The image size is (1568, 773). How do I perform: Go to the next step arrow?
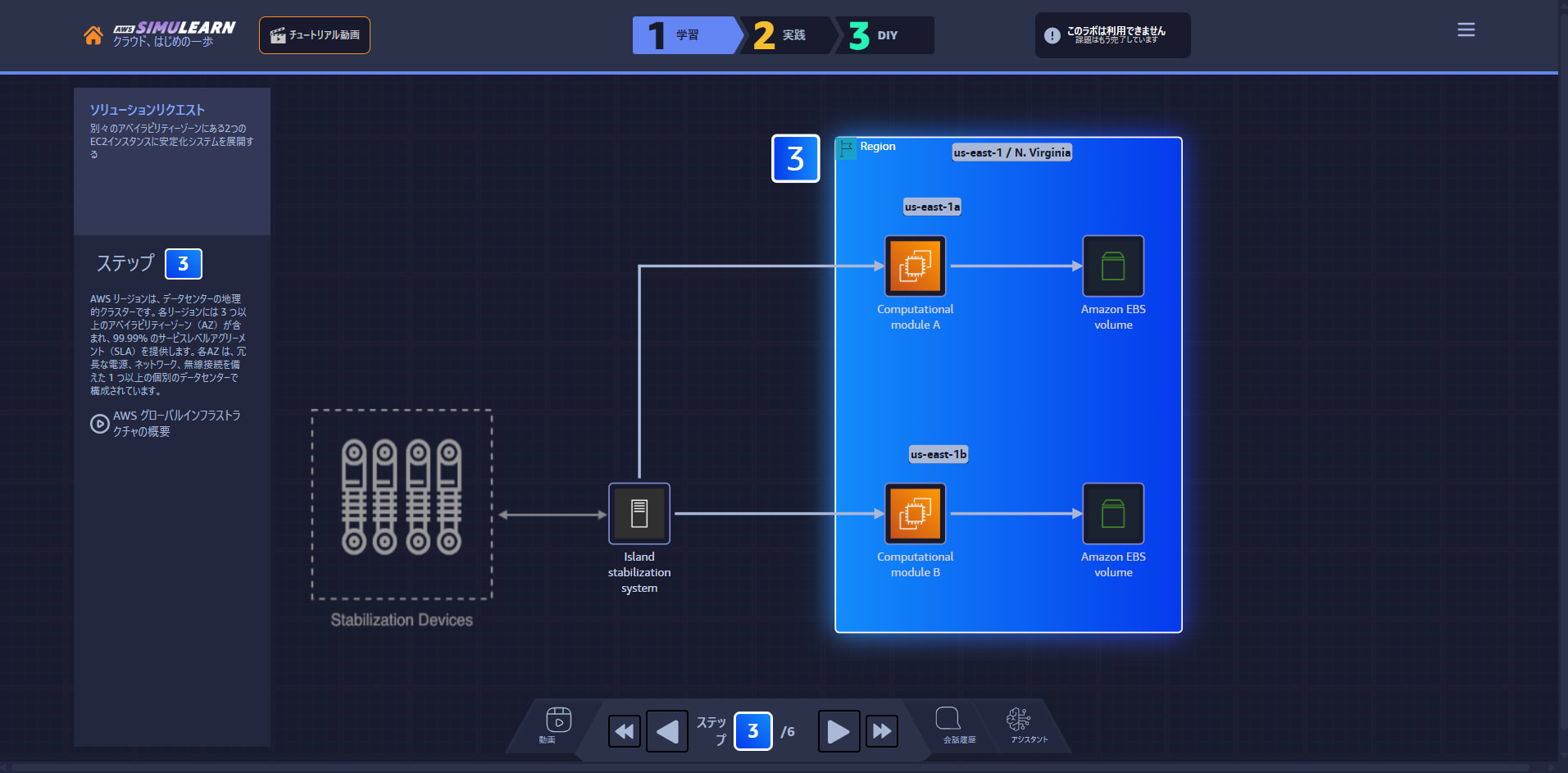pyautogui.click(x=839, y=731)
